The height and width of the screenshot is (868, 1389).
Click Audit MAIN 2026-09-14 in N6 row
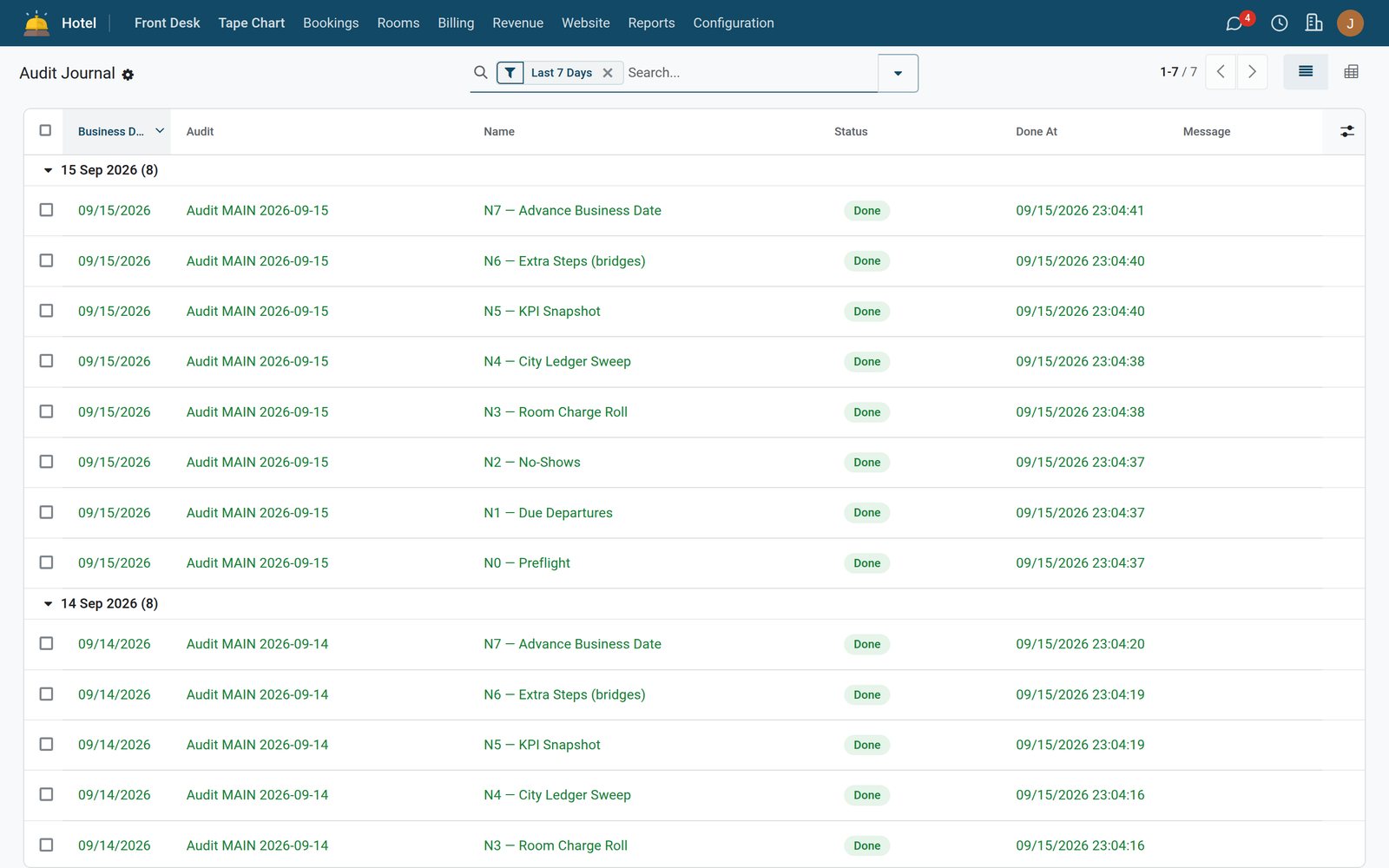[257, 694]
